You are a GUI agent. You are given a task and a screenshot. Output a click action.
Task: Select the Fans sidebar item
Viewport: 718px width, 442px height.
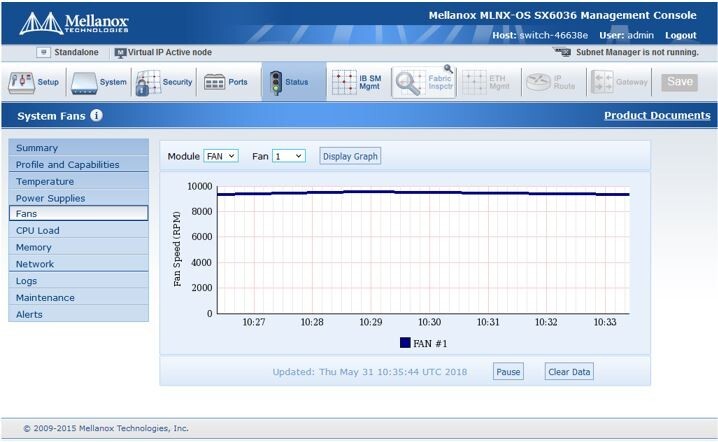[x=78, y=213]
